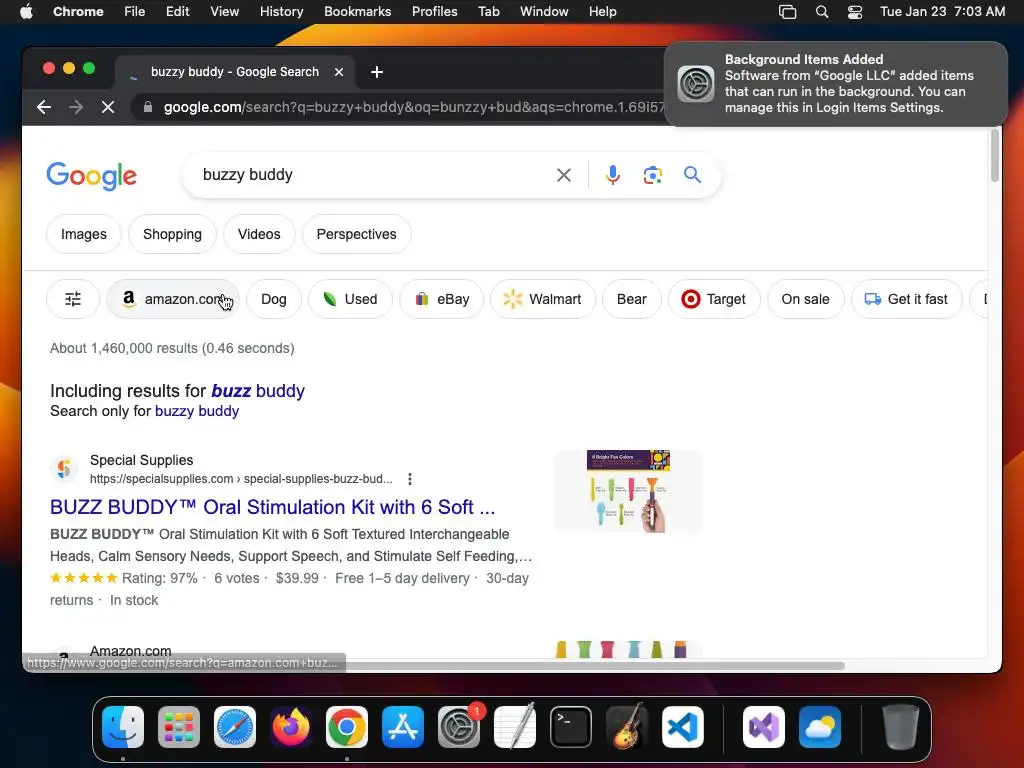Screen dimensions: 1024x768
Task: Open the Trash in the dock
Action: pyautogui.click(x=901, y=727)
